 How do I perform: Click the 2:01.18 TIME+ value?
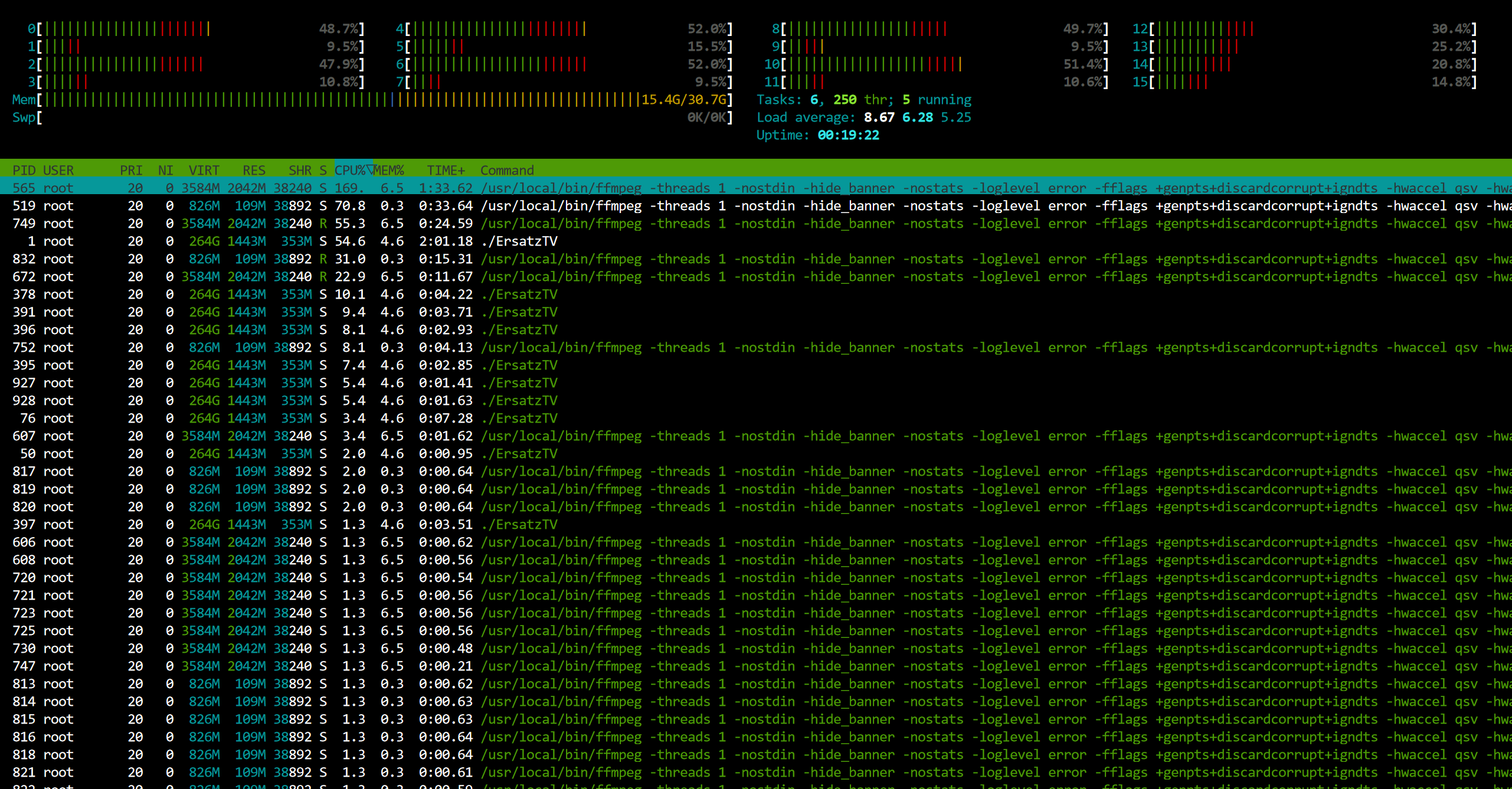click(446, 241)
